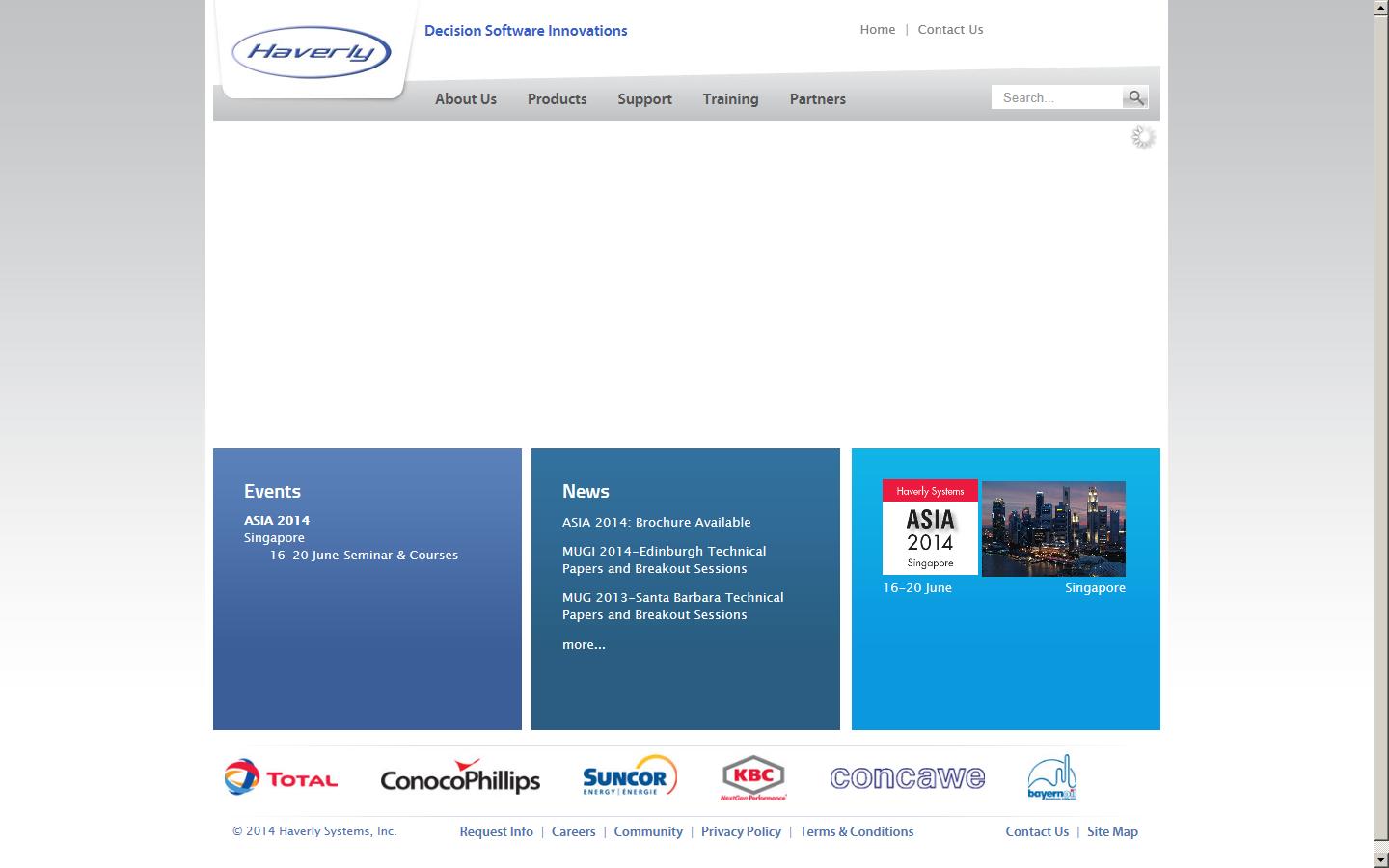The width and height of the screenshot is (1389, 868).
Task: Open the ASIA 2014 Singapore banner image
Action: click(x=929, y=529)
